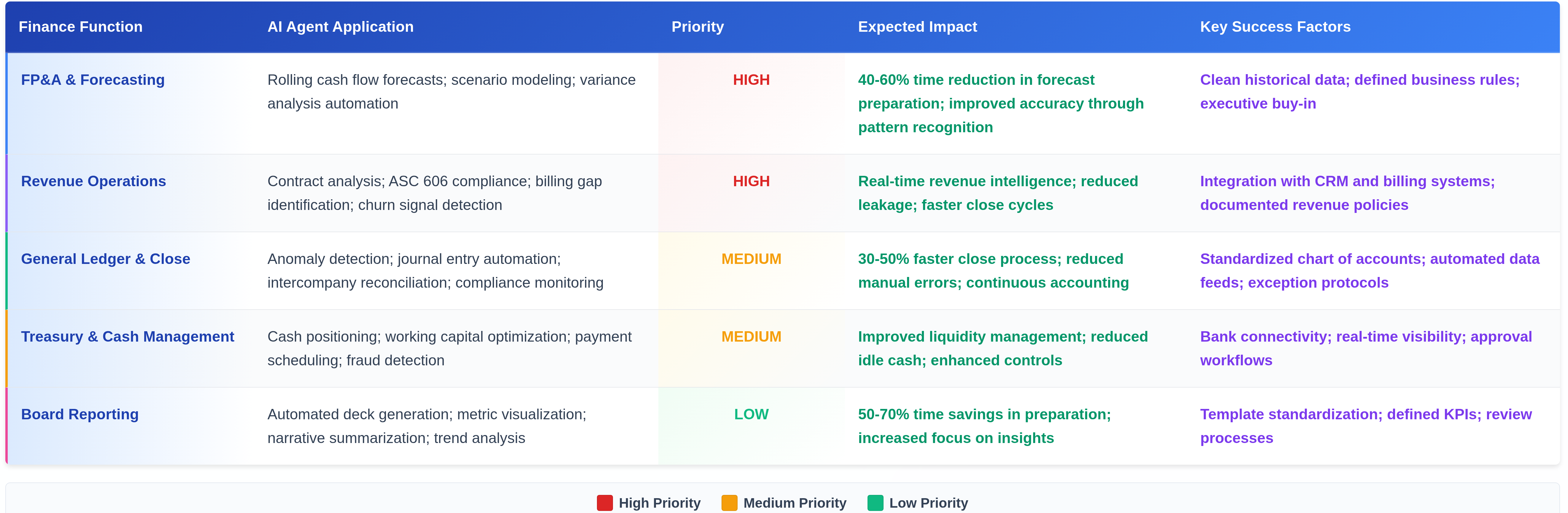Click the Expected Impact column header
1568x513 pixels.
point(917,27)
